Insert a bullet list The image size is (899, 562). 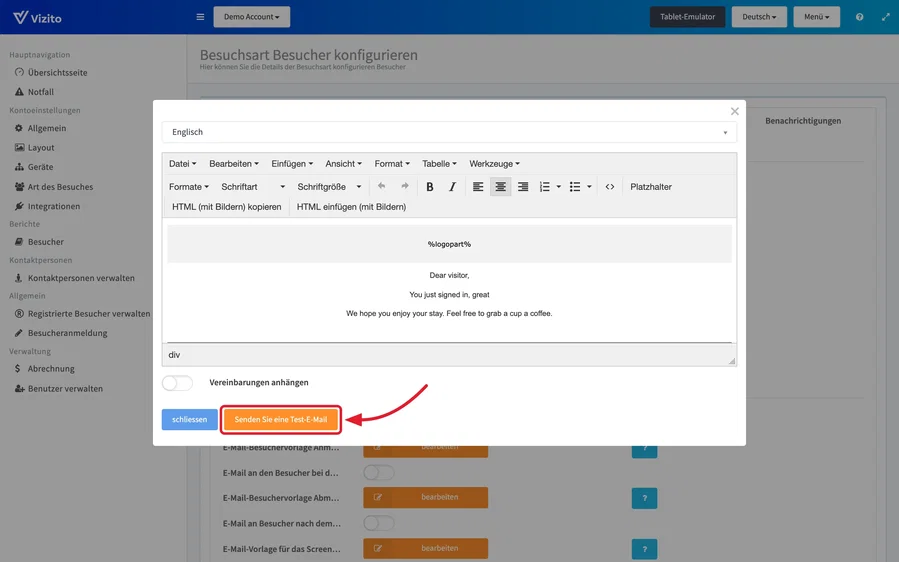coord(575,186)
